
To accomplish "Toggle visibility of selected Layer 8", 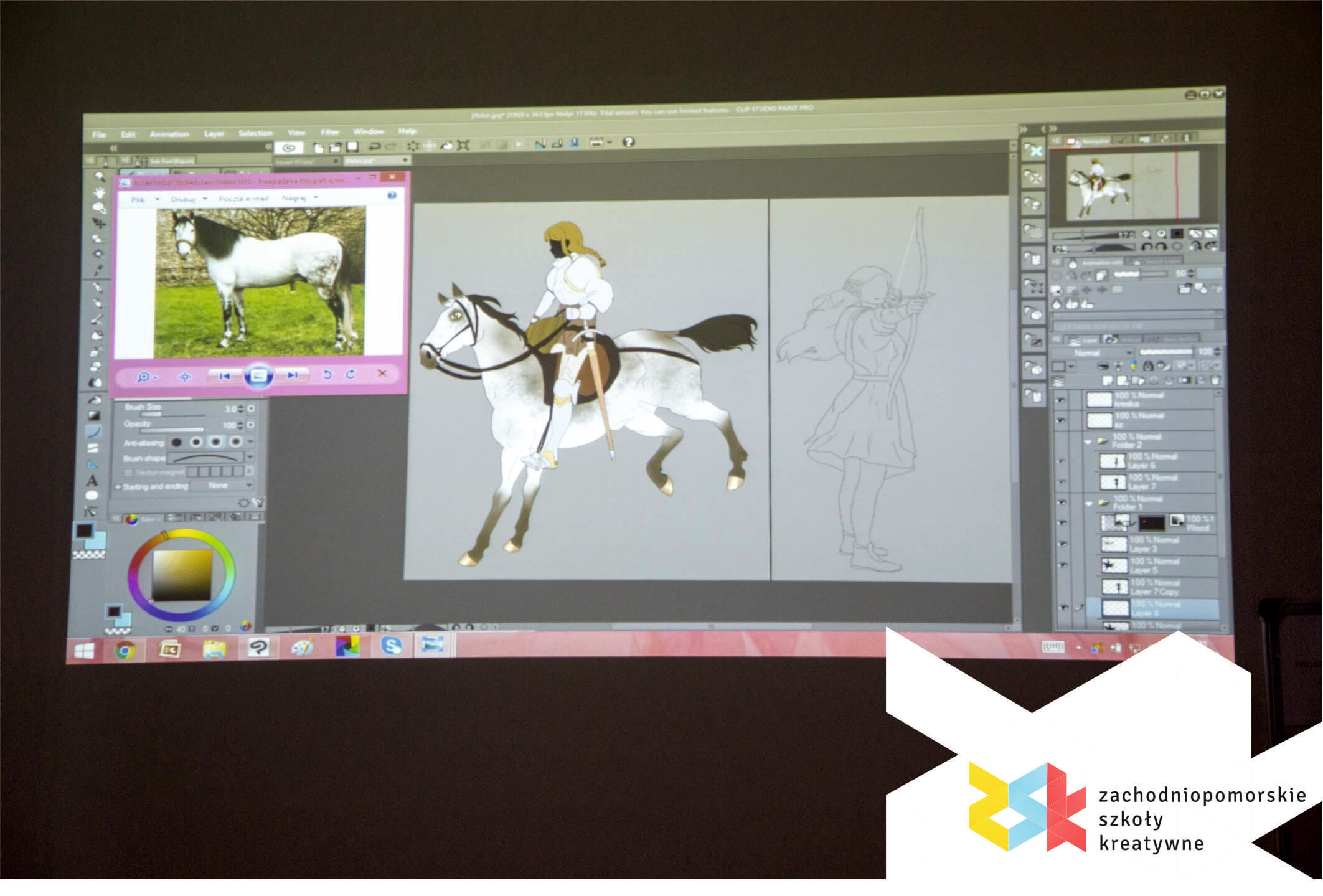I will click(x=1064, y=607).
